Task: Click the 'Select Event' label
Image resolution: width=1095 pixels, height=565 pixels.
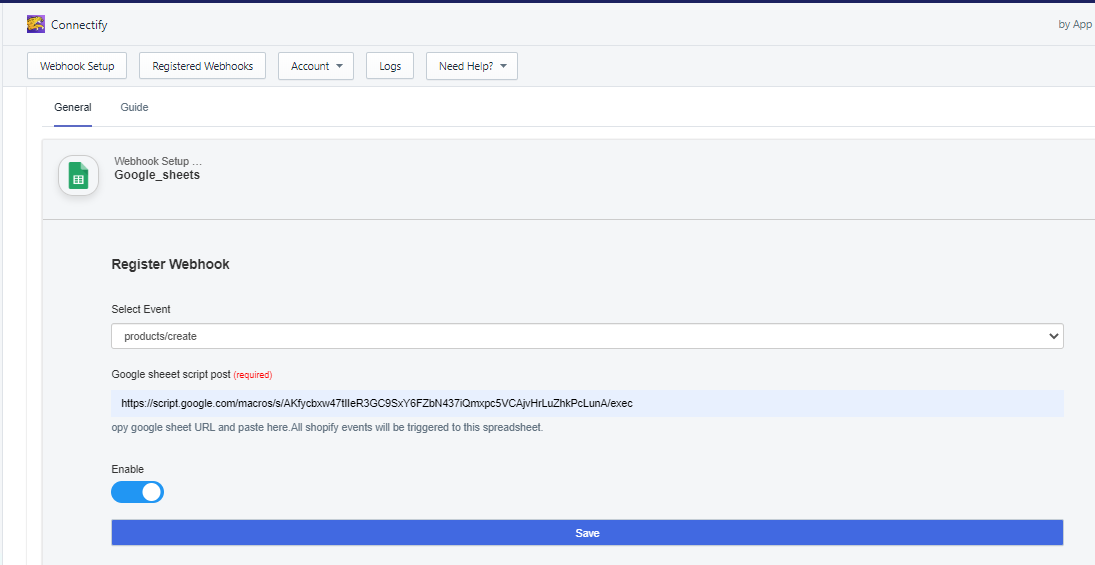Action: tap(141, 309)
